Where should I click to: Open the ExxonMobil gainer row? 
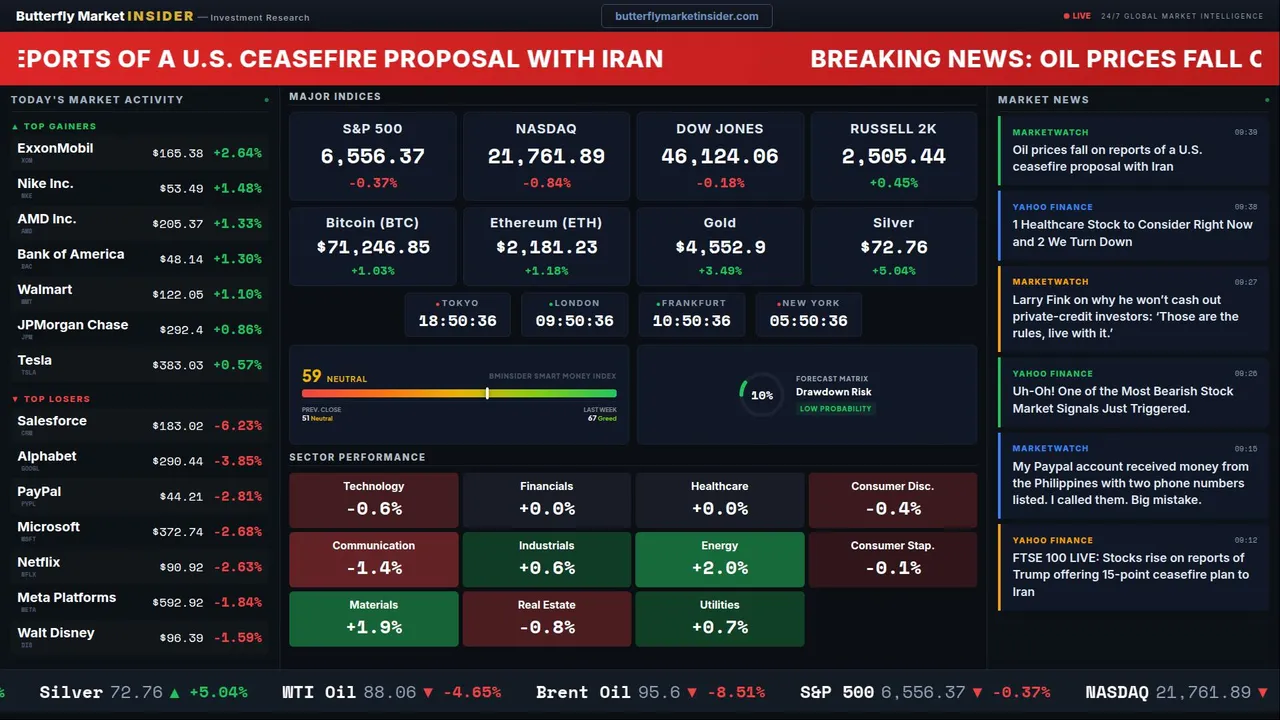(139, 153)
